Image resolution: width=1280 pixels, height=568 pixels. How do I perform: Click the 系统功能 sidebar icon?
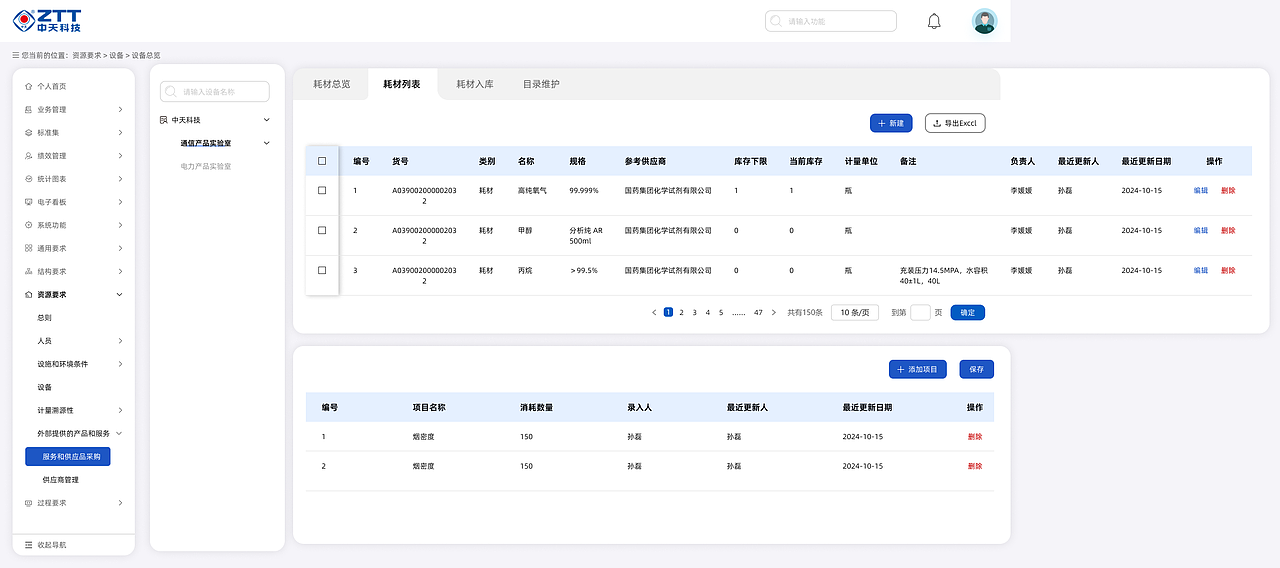pos(28,225)
